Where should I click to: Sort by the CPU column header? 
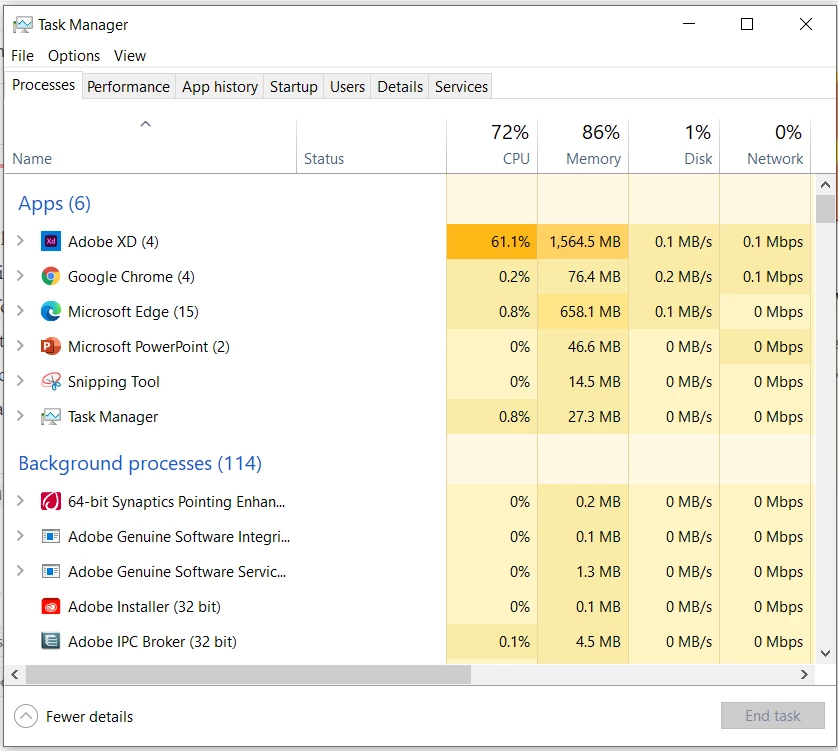[x=492, y=146]
